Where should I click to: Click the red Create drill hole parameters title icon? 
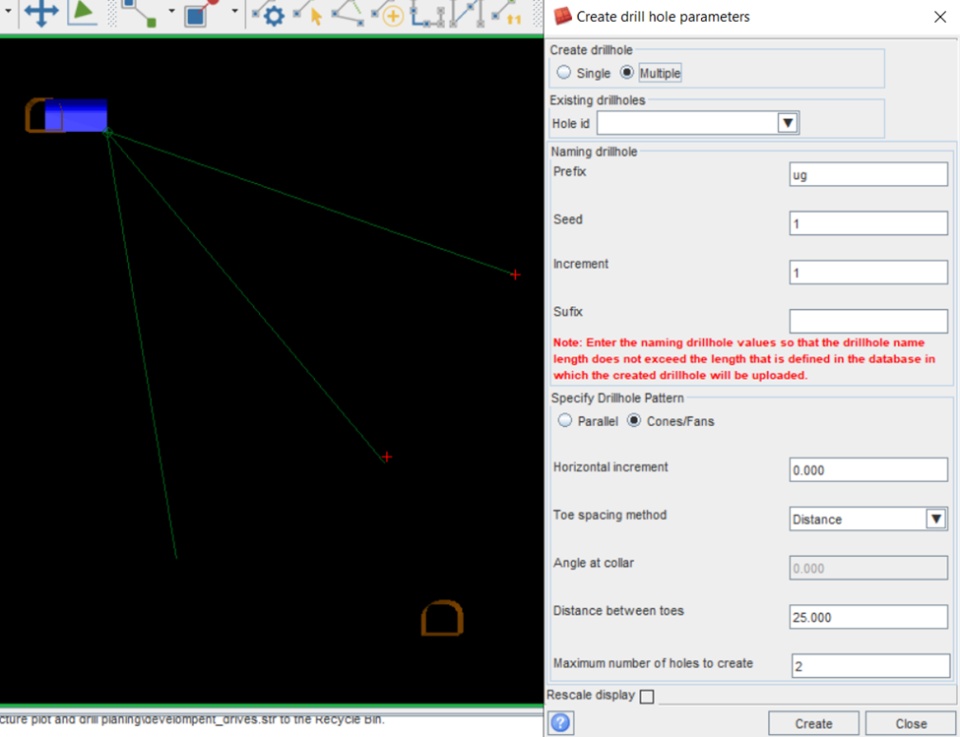point(562,16)
